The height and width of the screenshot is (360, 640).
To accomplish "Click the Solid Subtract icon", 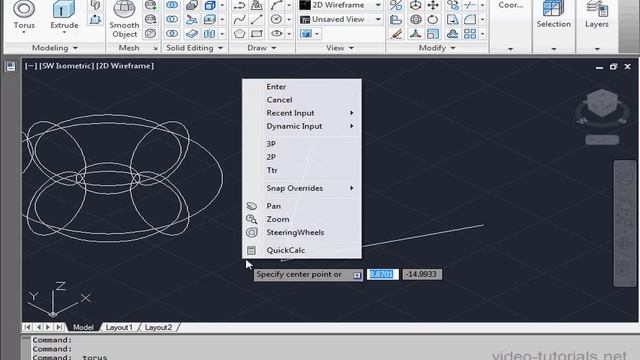I will tap(172, 19).
